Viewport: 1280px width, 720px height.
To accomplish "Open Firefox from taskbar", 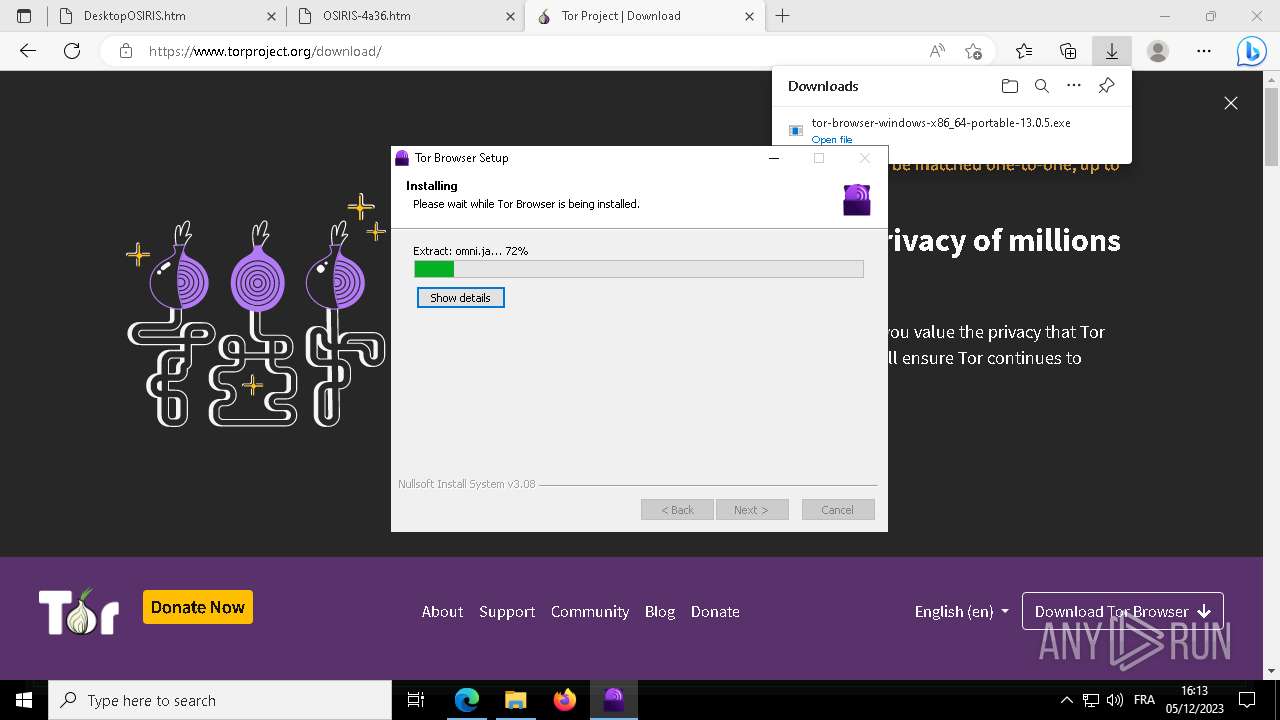I will pos(565,700).
